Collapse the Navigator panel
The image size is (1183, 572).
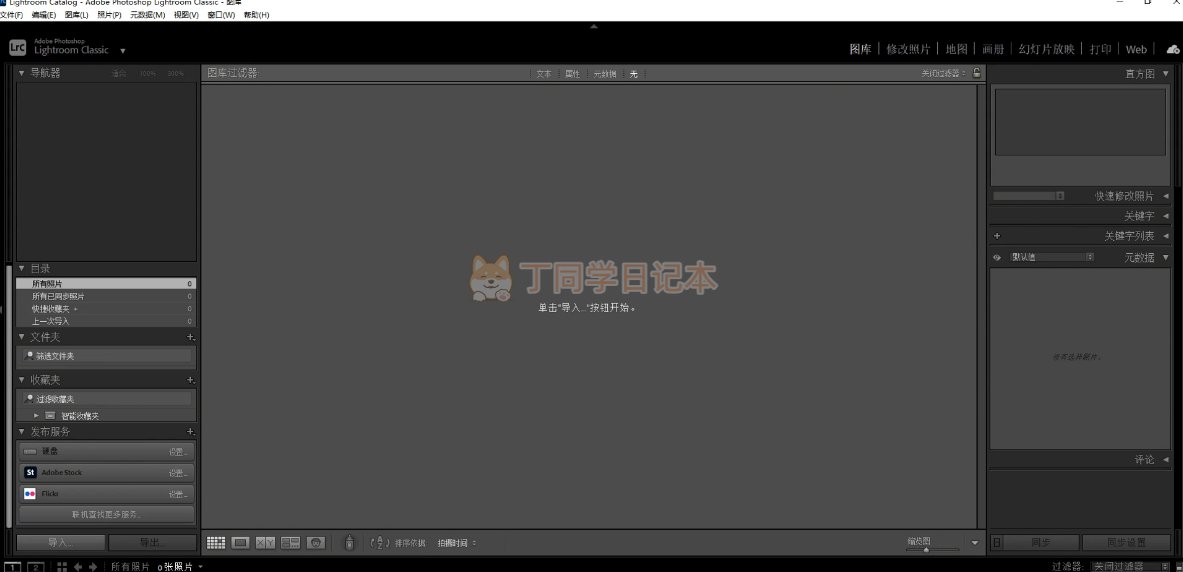(x=21, y=73)
